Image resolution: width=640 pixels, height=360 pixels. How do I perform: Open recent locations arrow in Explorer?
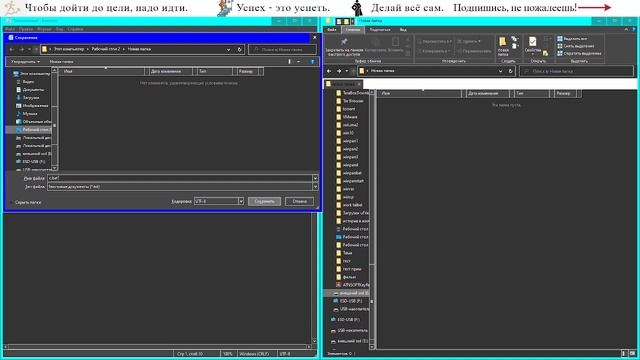click(x=347, y=71)
